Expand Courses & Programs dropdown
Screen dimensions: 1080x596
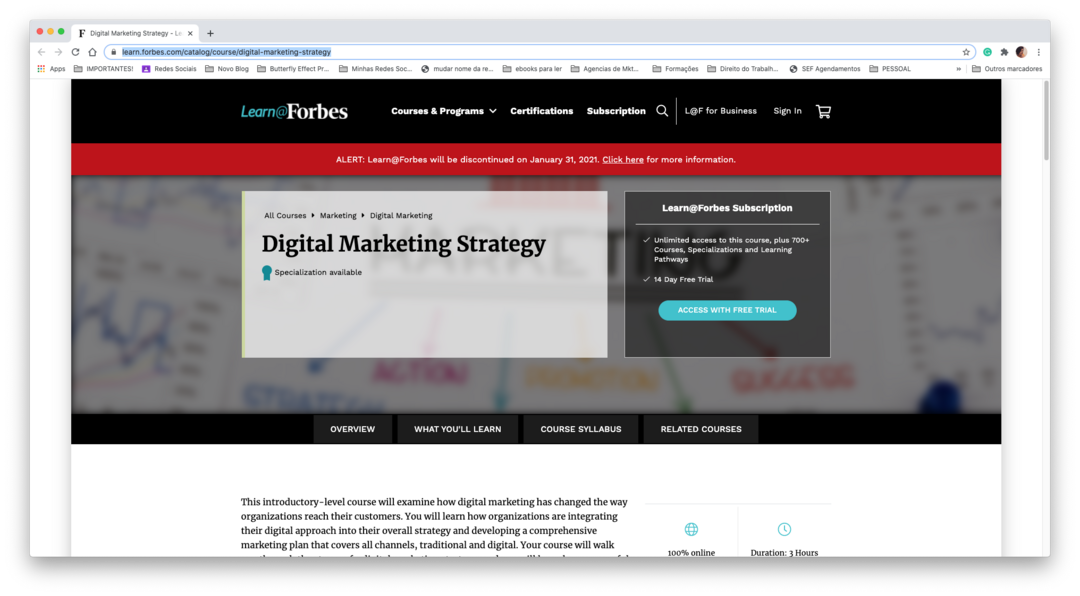pos(444,111)
